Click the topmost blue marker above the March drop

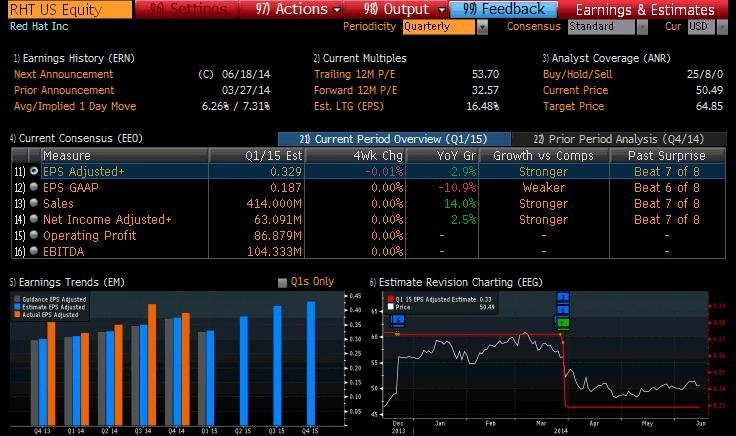pyautogui.click(x=563, y=297)
